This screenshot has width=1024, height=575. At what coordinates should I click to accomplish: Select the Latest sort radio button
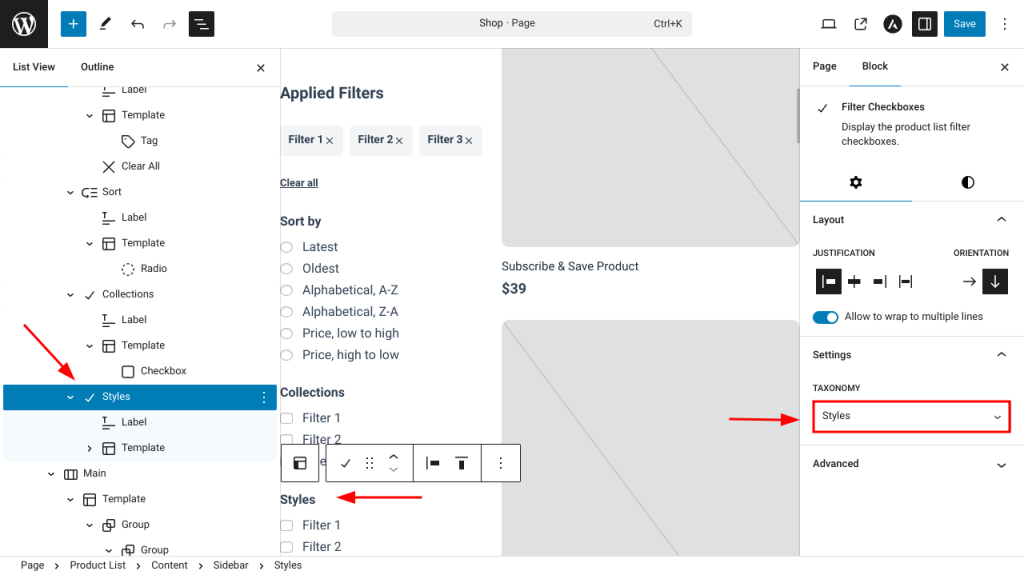[287, 247]
